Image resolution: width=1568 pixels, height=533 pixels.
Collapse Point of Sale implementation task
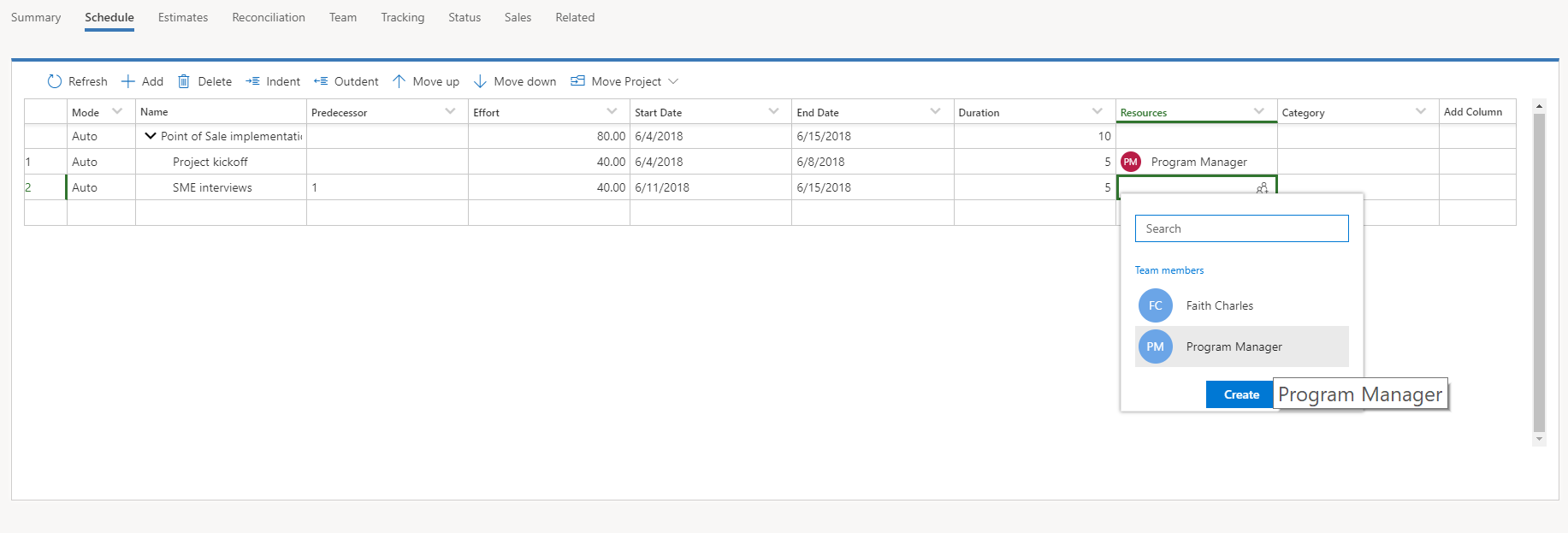pos(151,136)
